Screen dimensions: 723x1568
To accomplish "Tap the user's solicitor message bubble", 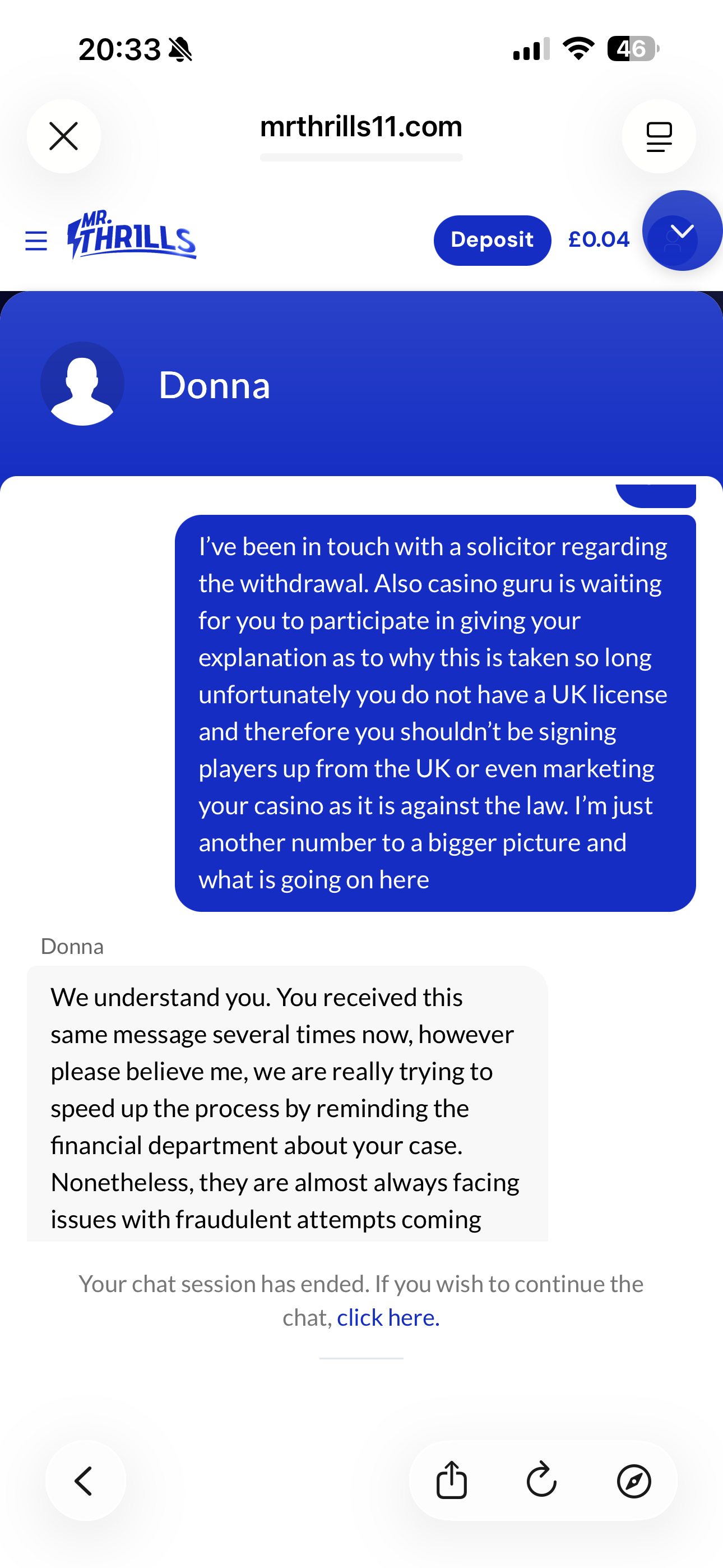I will [x=434, y=713].
